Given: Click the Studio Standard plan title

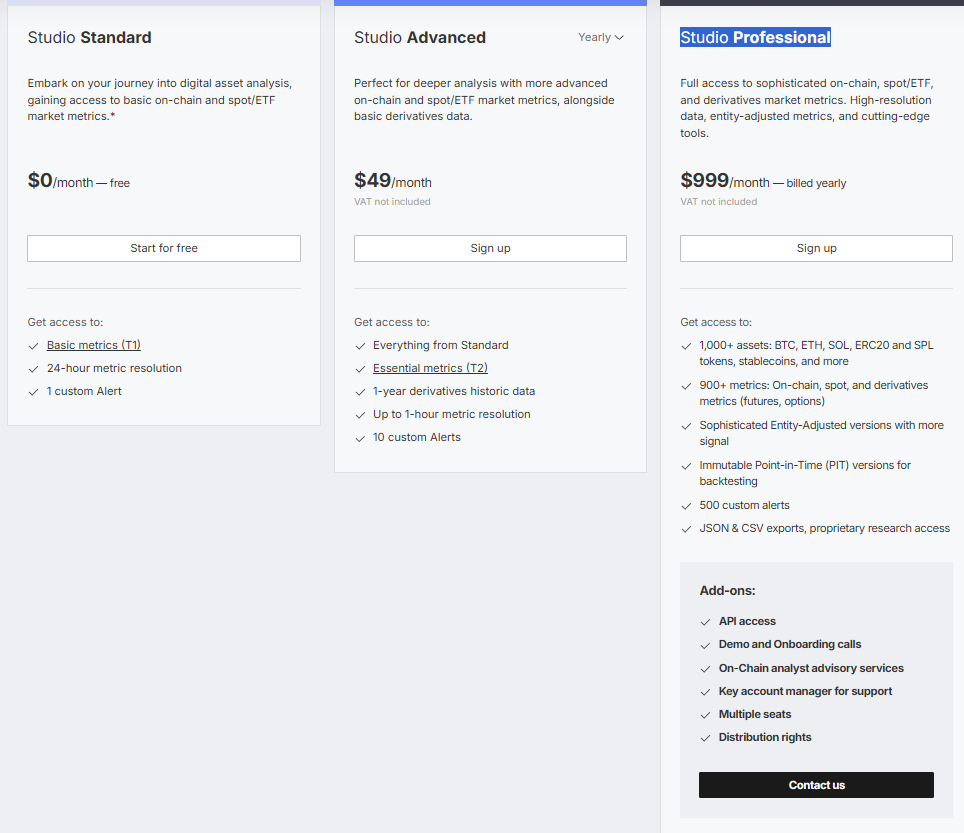Looking at the screenshot, I should 90,38.
